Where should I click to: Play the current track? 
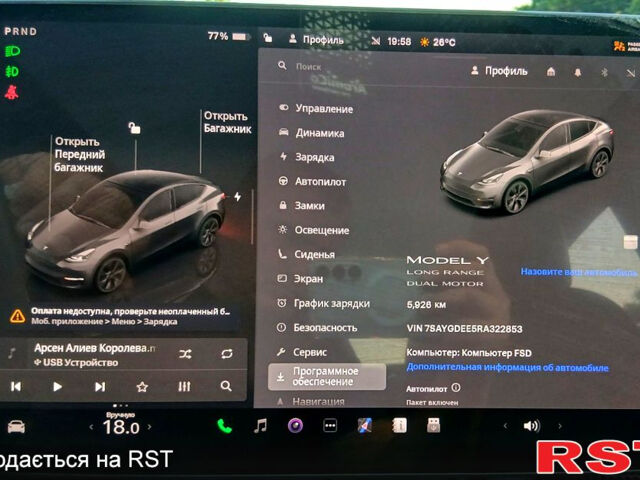pos(58,387)
